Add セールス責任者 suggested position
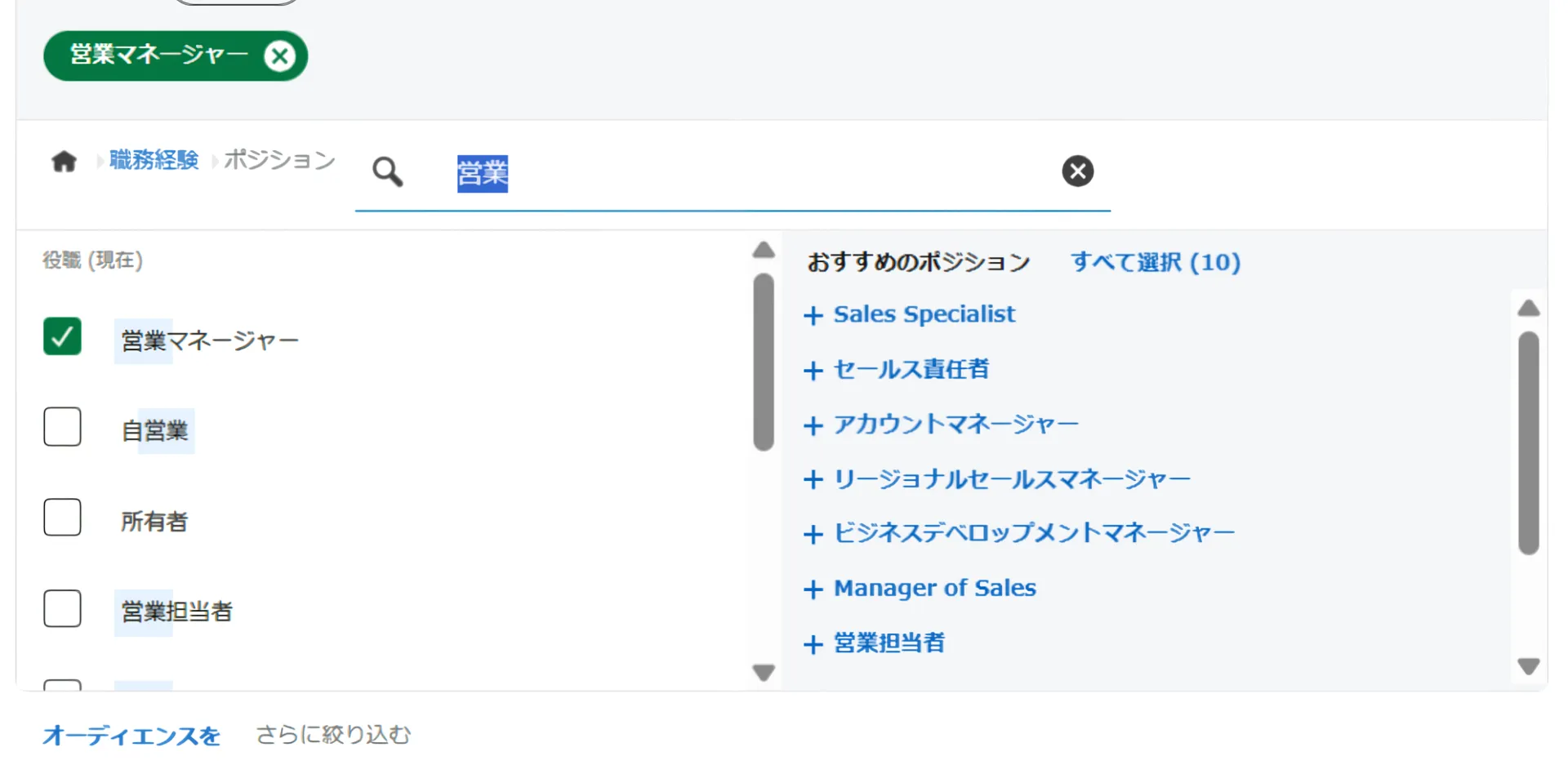Viewport: 1568px width, 765px height. click(896, 370)
